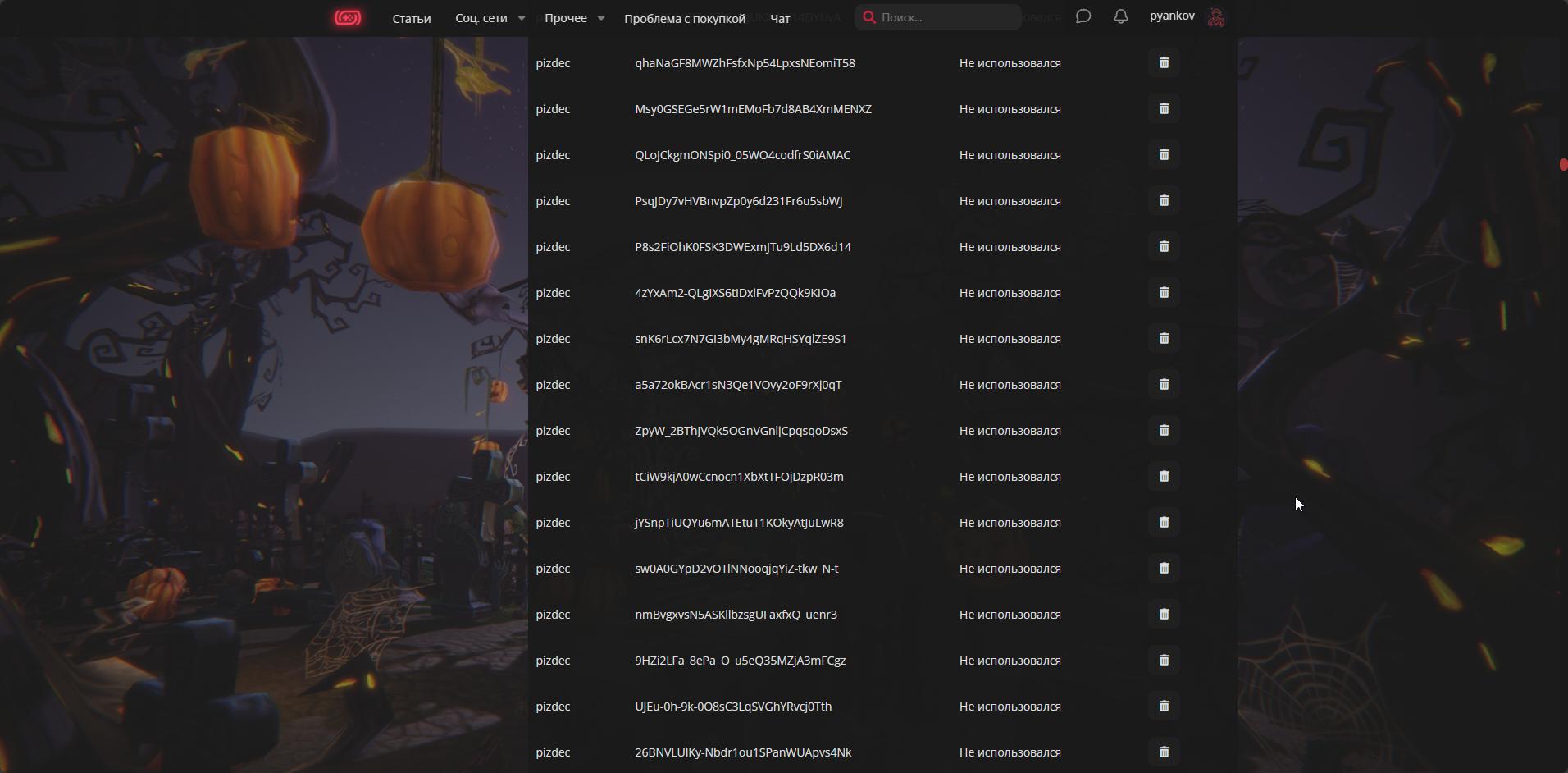The image size is (1568, 773).
Task: Select key text jYSnpTiUQYu6mATEtuT1KOkyAtJuLwR8
Action: coord(739,523)
